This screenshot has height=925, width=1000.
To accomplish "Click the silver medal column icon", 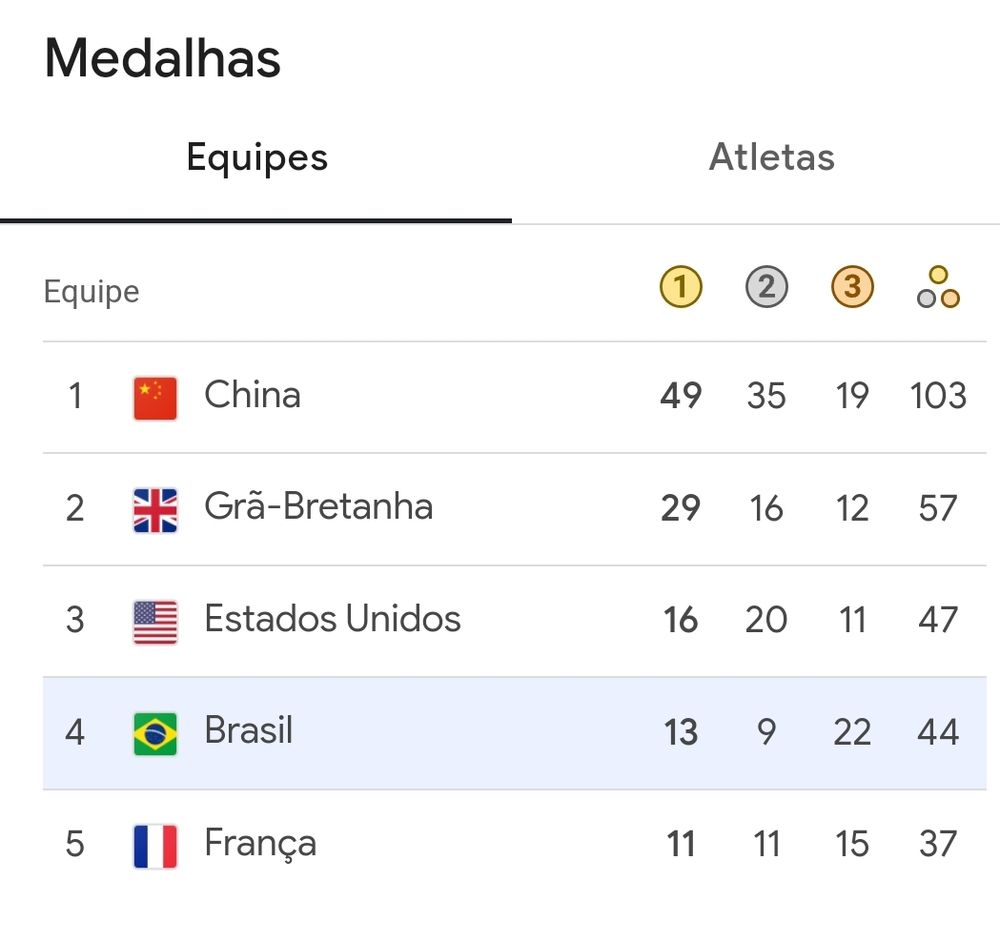I will click(766, 288).
